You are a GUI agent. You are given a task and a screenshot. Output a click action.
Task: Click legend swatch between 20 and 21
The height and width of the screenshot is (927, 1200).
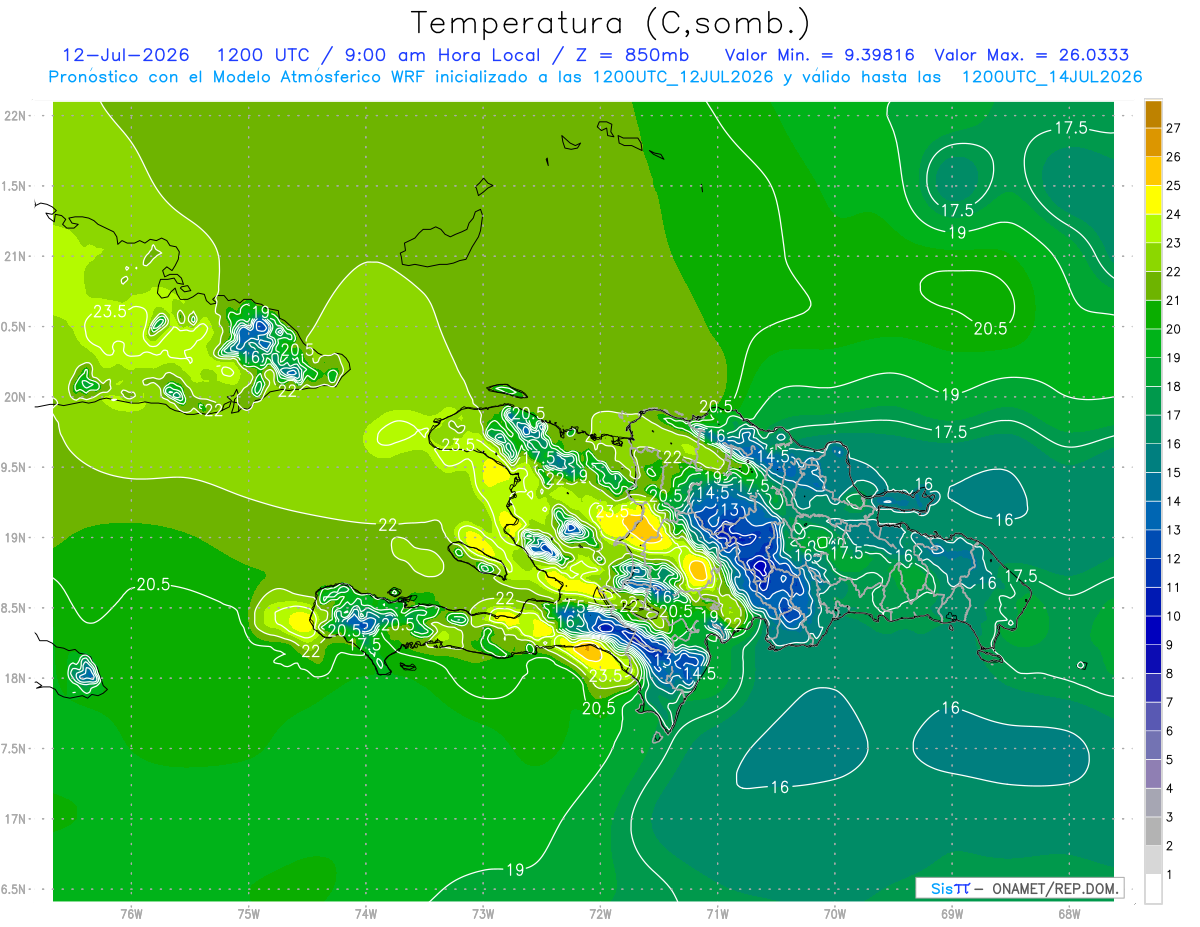[x=1153, y=313]
